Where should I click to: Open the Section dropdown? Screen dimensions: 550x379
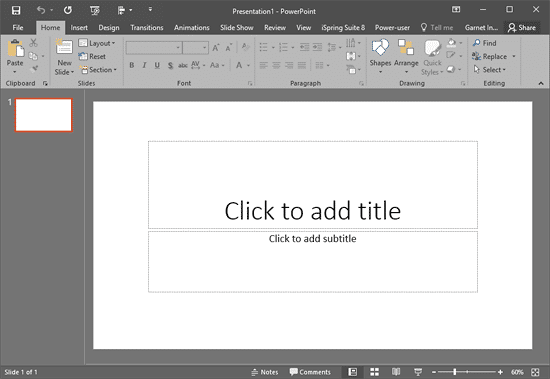tap(98, 69)
